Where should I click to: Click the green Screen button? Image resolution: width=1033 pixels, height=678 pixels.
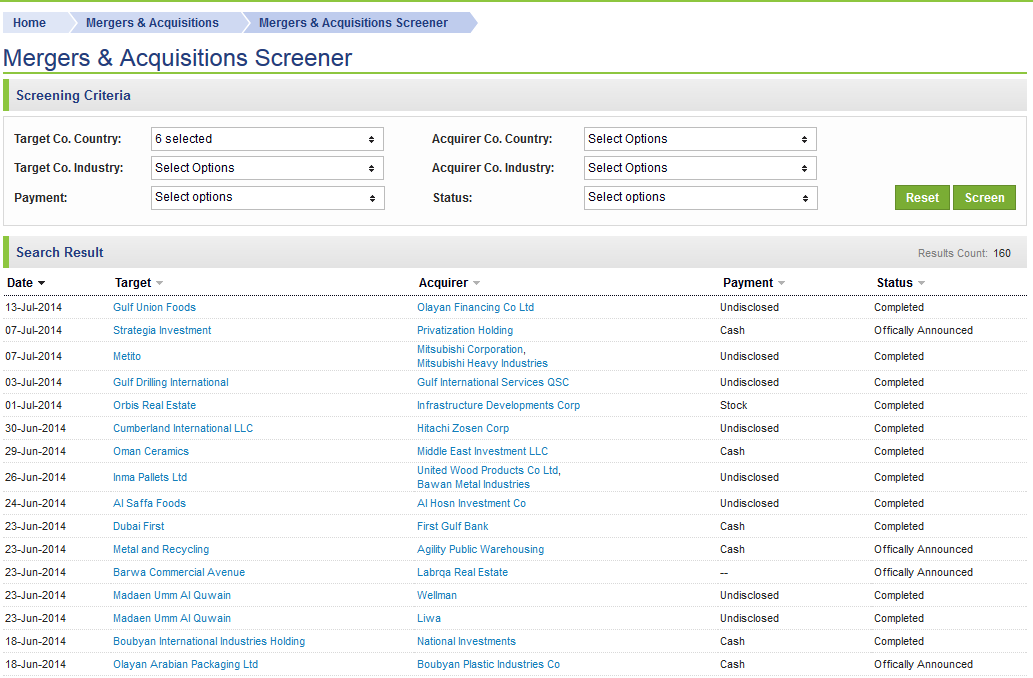click(x=984, y=198)
